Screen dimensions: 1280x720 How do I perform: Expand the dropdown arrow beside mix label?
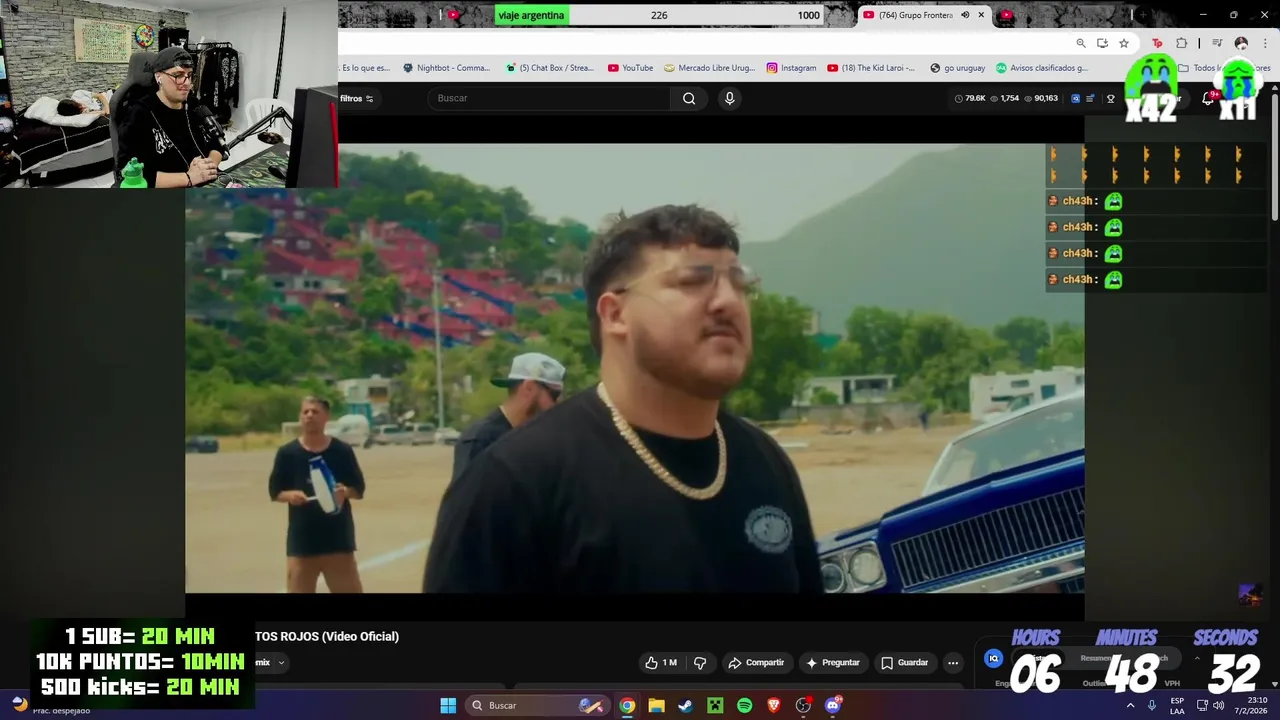(x=281, y=662)
